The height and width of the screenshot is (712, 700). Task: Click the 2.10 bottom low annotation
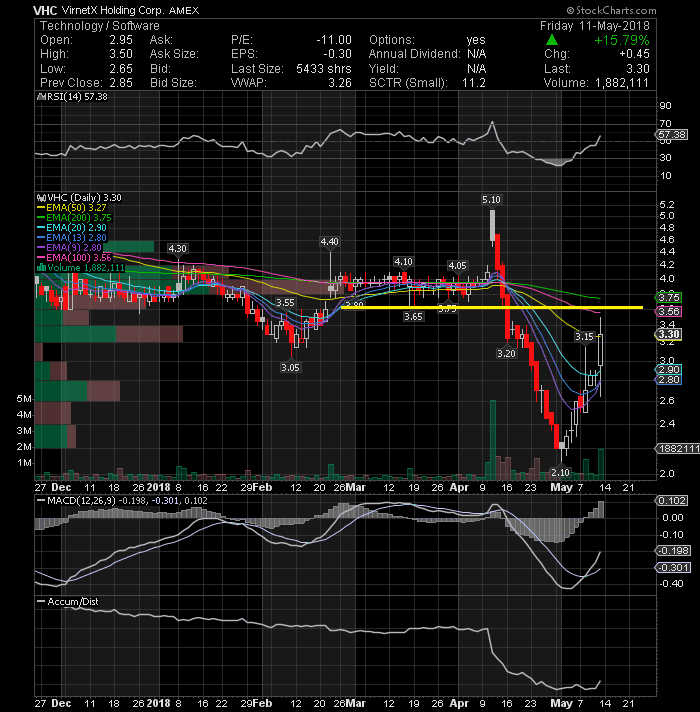(560, 472)
